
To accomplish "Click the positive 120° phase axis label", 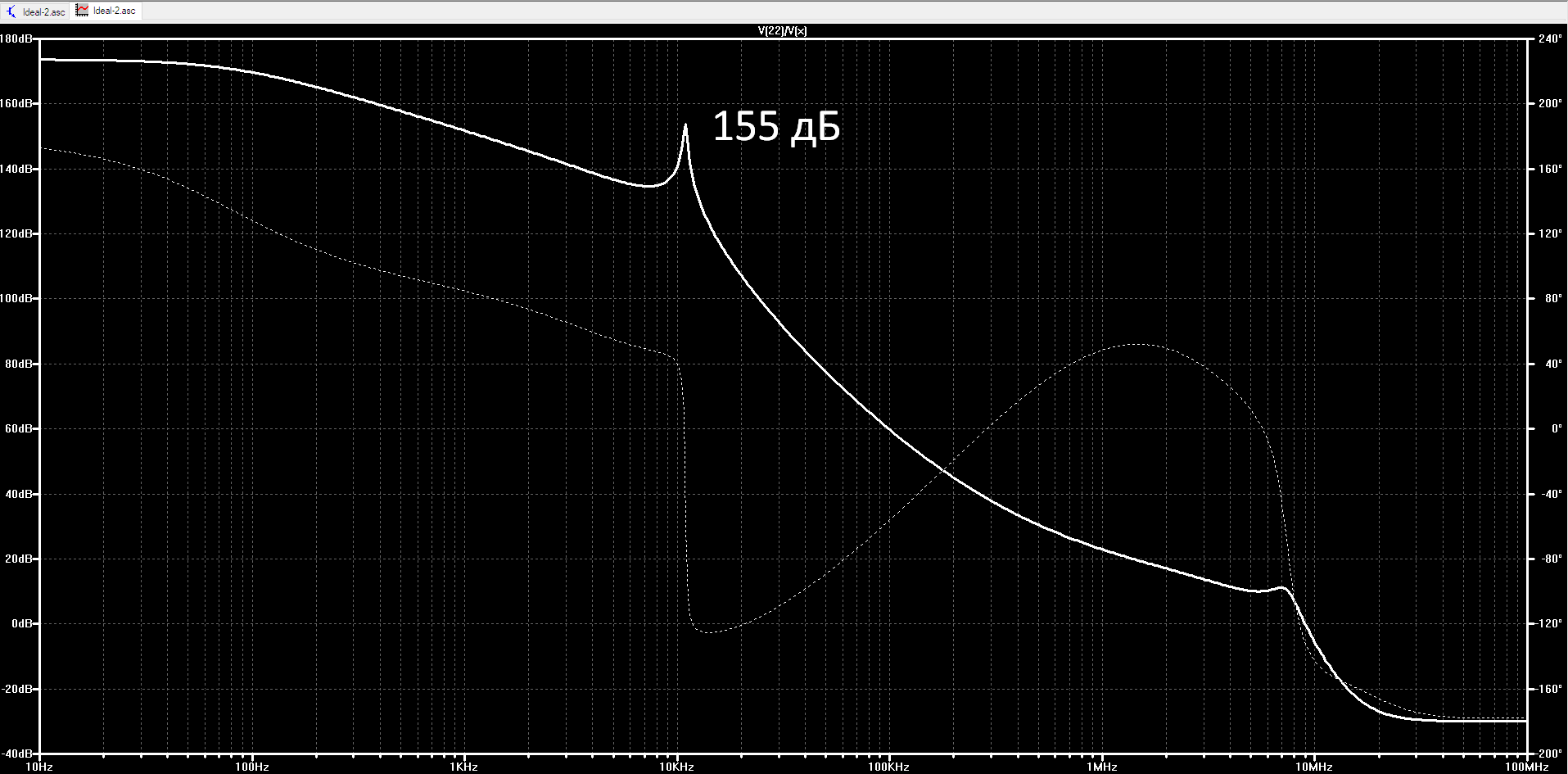I will [x=1549, y=233].
